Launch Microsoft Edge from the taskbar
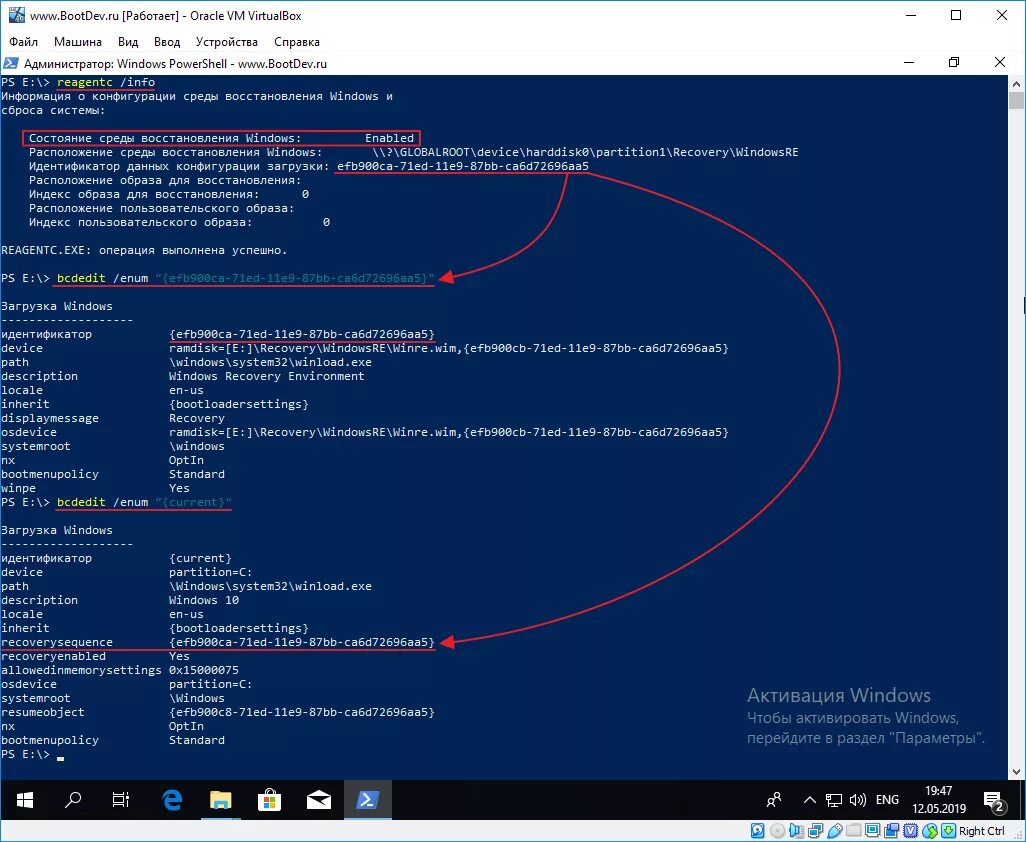The width and height of the screenshot is (1026, 842). point(171,800)
